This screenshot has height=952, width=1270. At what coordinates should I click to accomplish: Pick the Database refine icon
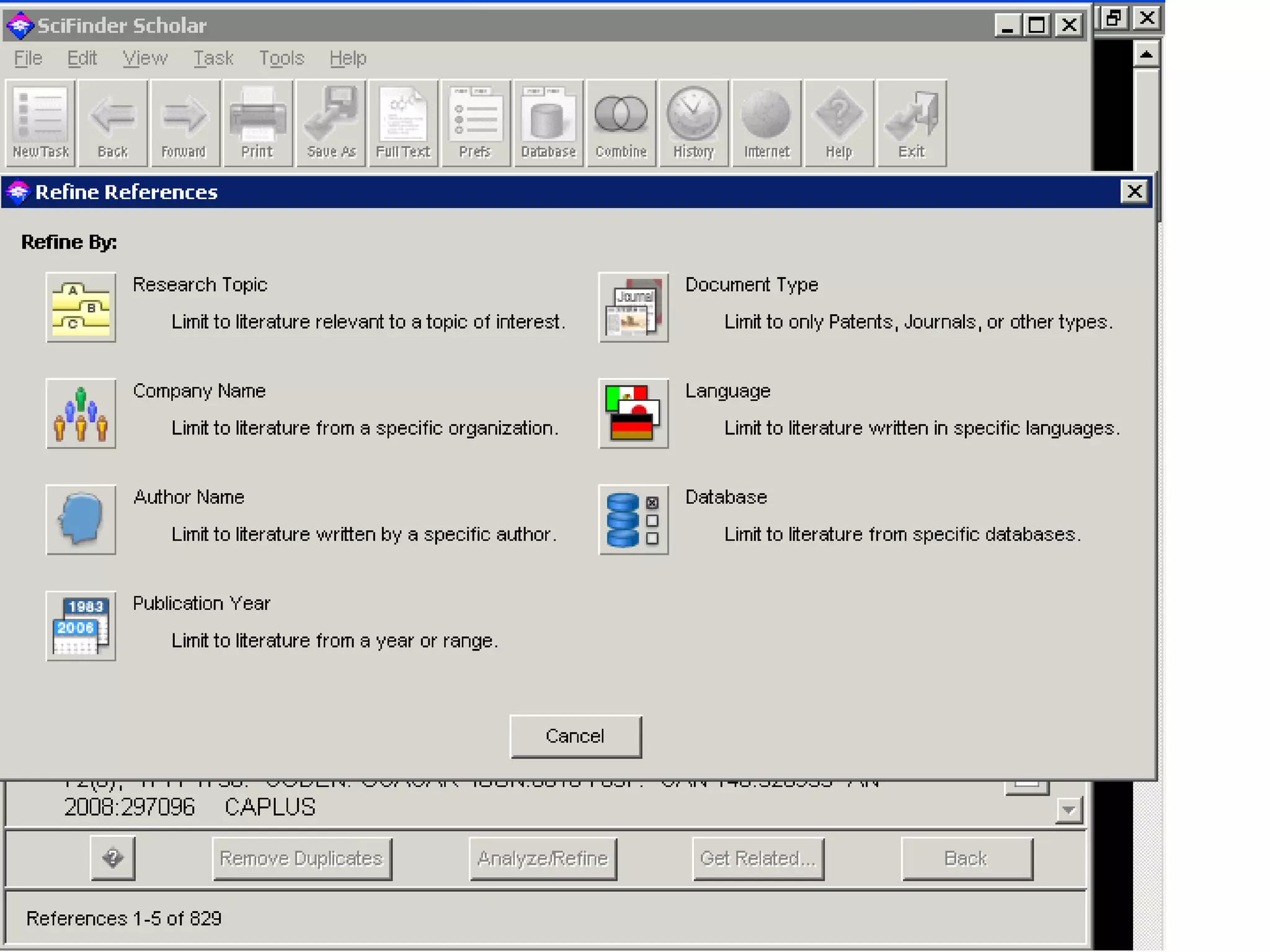[x=633, y=519]
